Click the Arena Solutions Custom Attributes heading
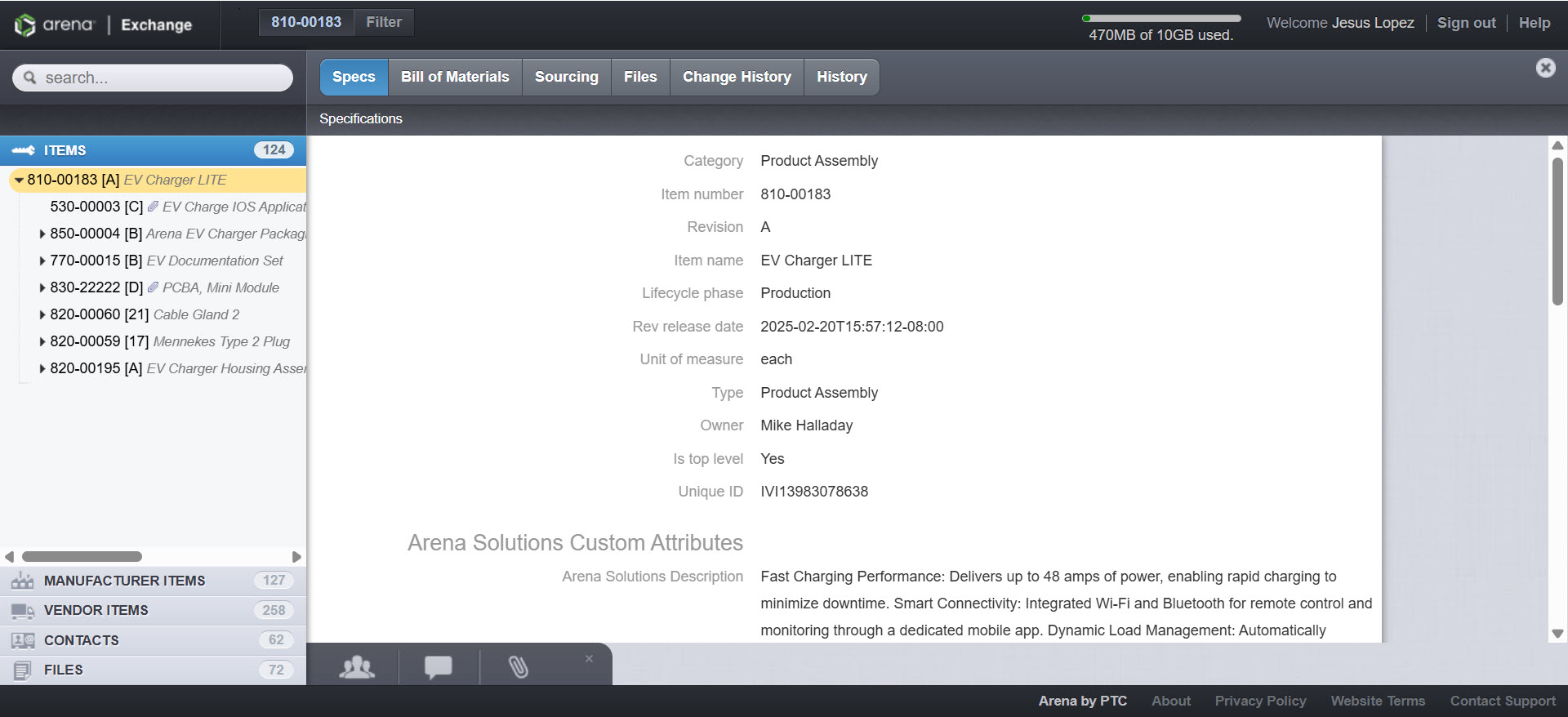The image size is (1568, 717). [x=575, y=542]
